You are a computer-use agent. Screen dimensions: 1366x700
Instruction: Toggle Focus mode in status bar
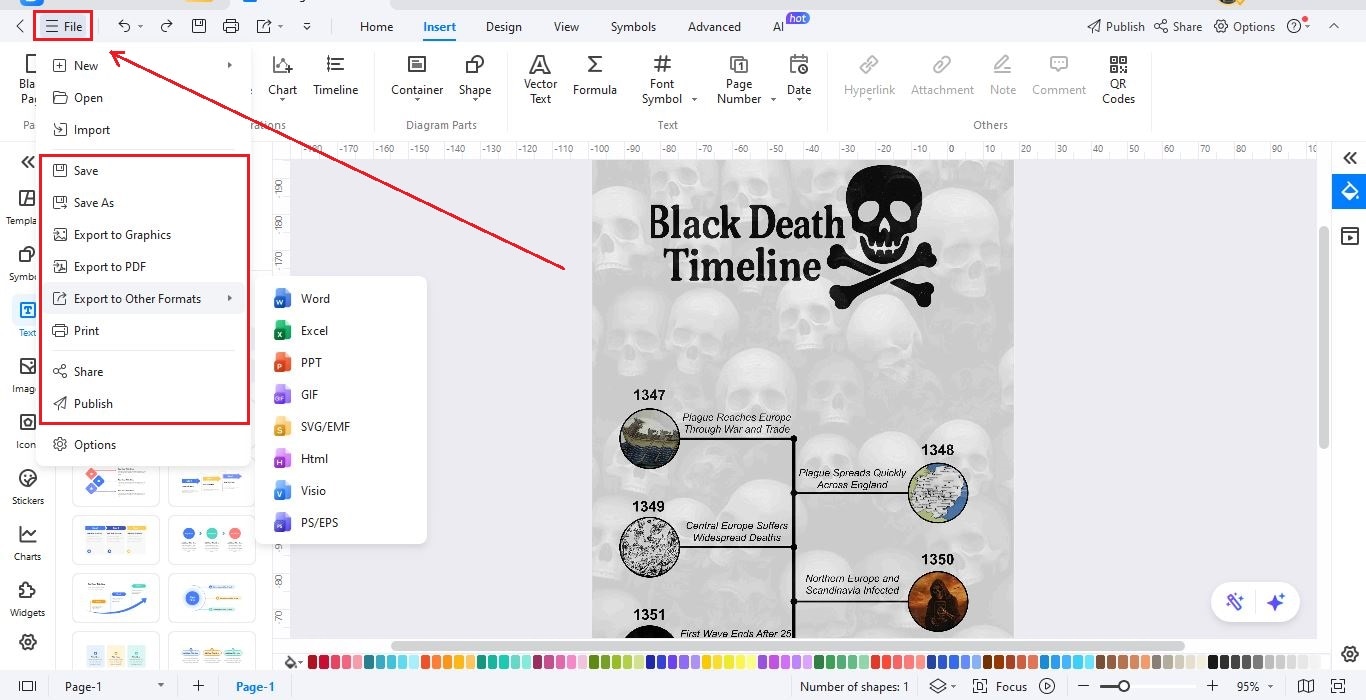[x=999, y=686]
